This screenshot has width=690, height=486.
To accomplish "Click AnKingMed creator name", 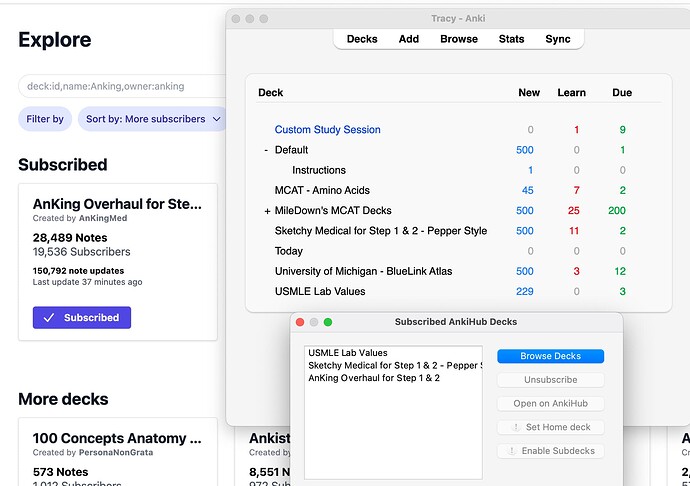I will coord(103,218).
